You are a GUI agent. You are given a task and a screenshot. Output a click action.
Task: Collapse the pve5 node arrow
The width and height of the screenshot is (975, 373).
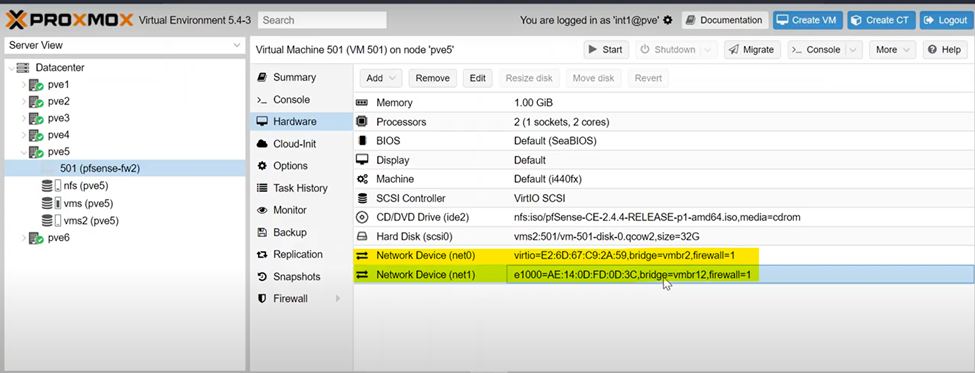click(x=24, y=152)
